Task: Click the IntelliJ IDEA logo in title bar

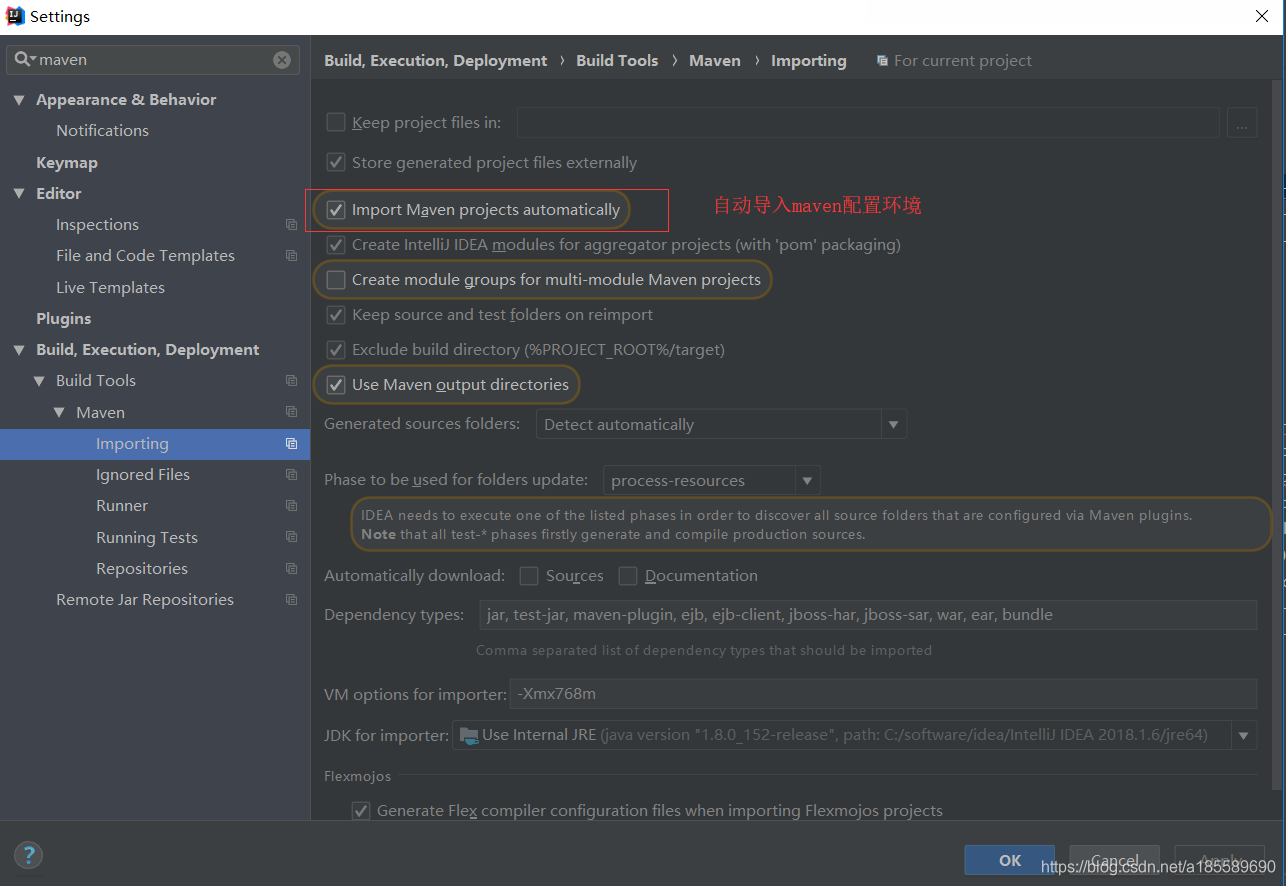Action: pyautogui.click(x=15, y=16)
